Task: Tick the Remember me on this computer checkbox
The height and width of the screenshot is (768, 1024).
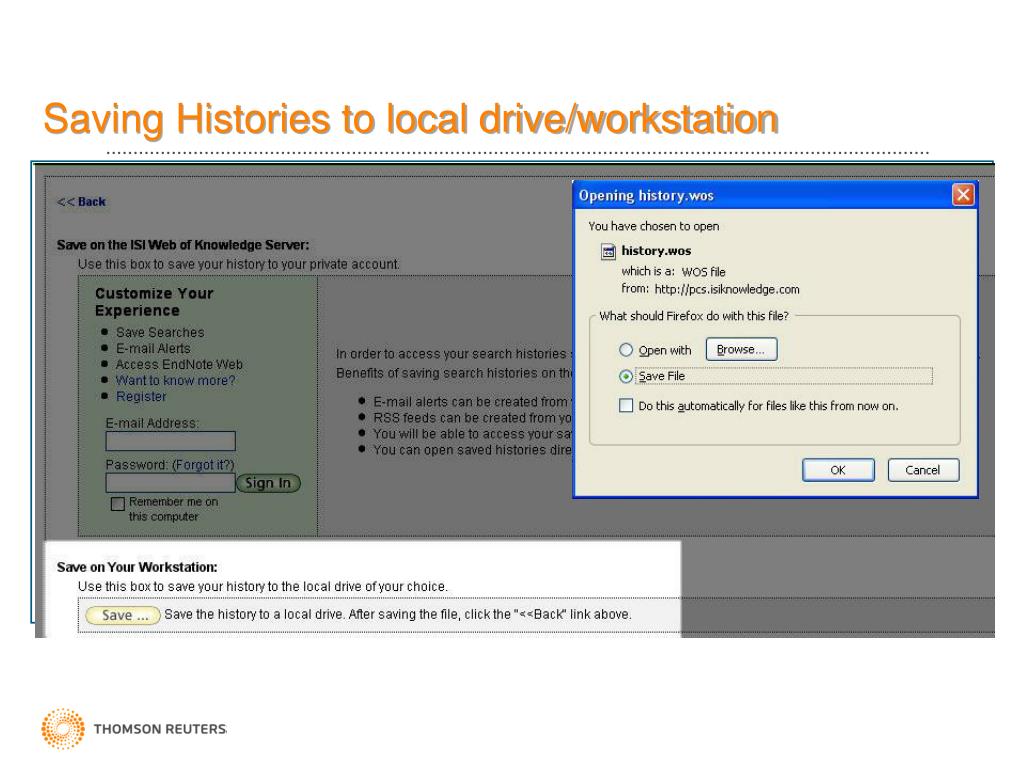Action: click(x=118, y=504)
